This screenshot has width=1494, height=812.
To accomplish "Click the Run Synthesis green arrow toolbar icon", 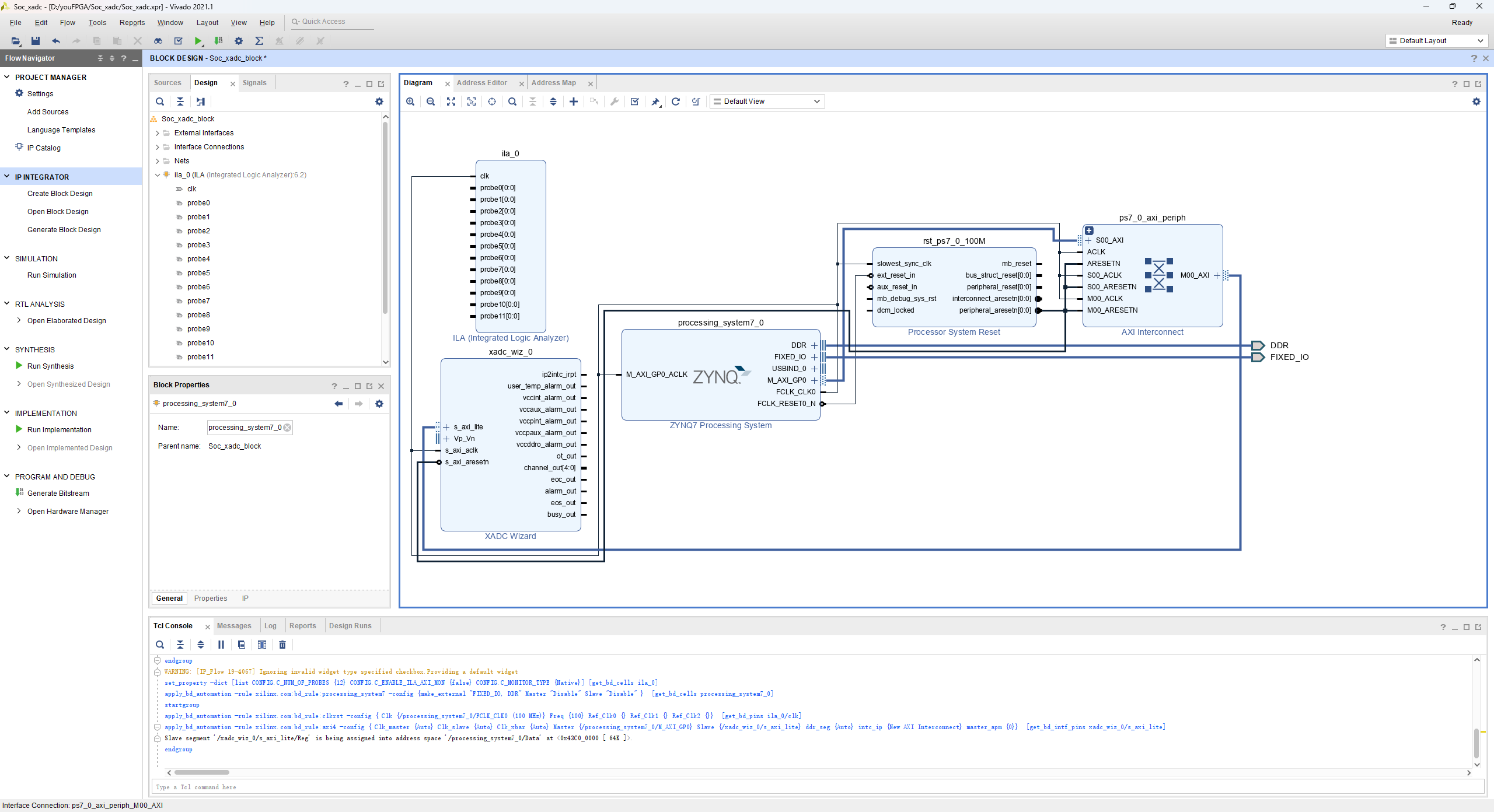I will click(x=198, y=41).
